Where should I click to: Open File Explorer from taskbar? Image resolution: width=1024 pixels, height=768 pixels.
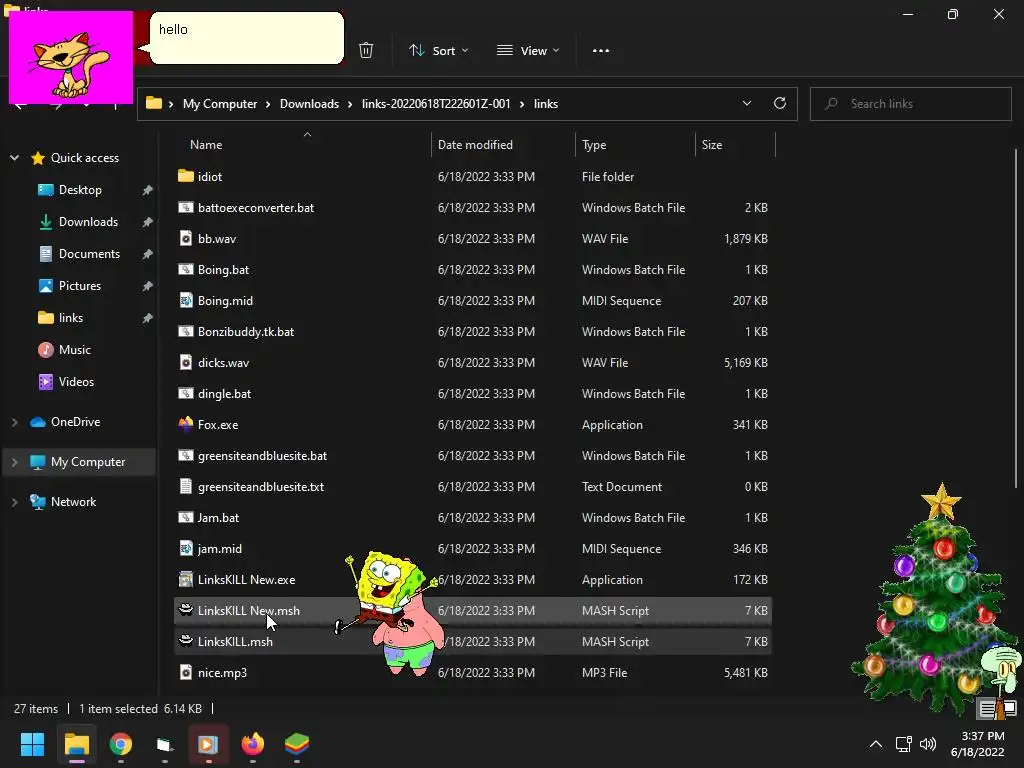[x=76, y=744]
